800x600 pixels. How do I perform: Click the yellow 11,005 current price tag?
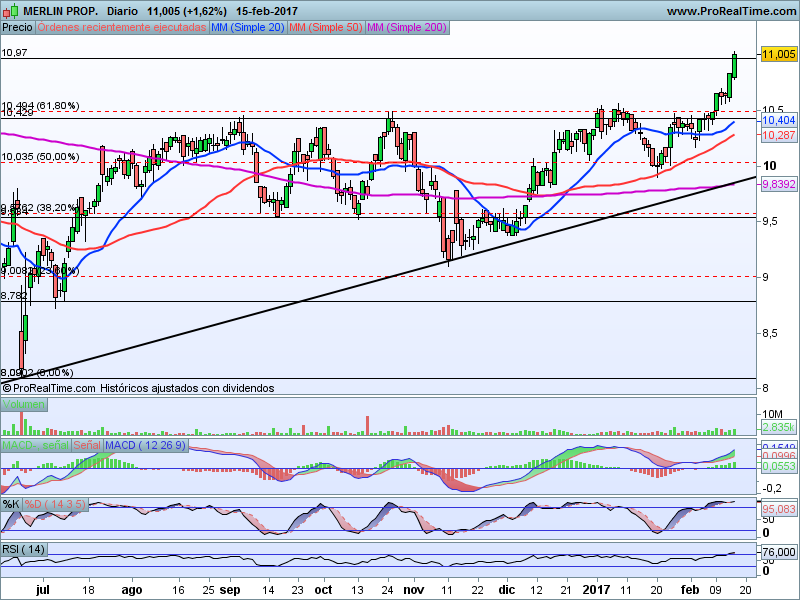point(779,54)
